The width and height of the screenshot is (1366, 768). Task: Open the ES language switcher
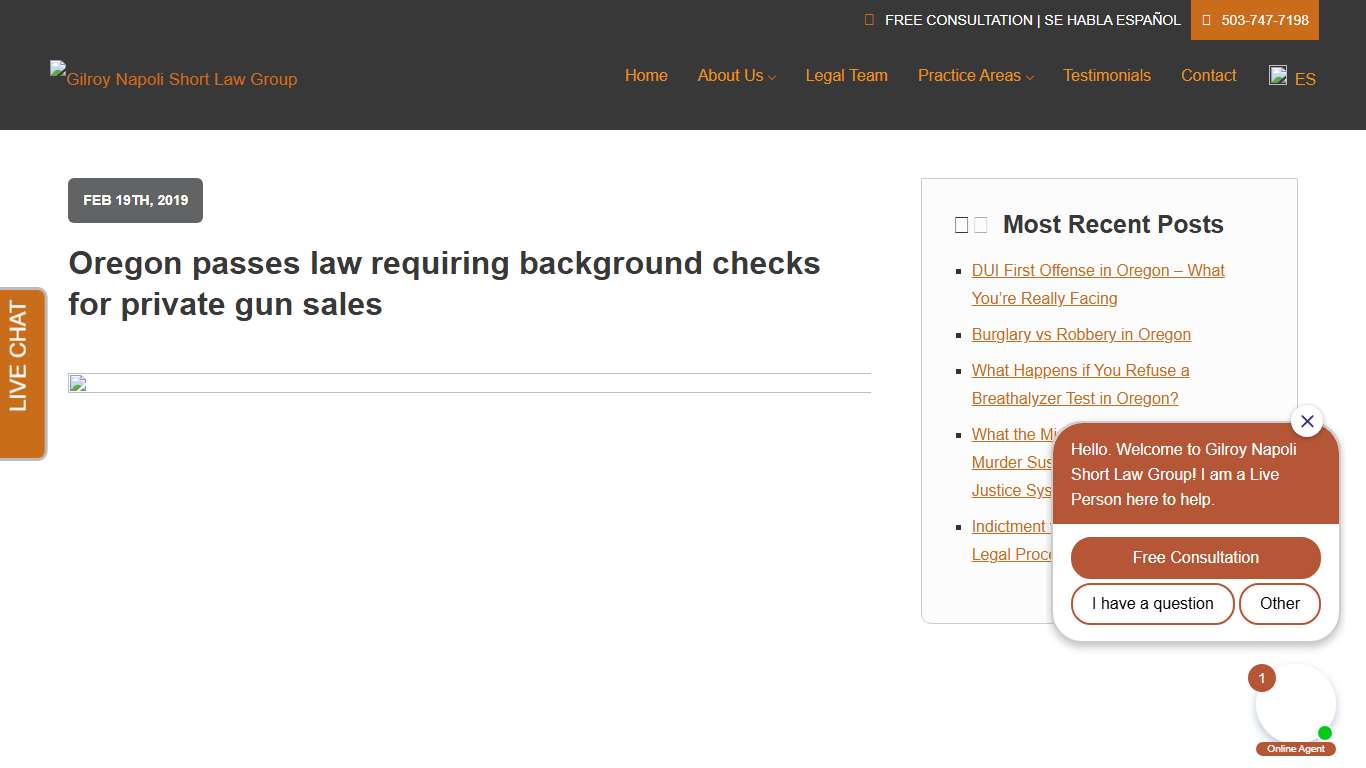point(1305,78)
